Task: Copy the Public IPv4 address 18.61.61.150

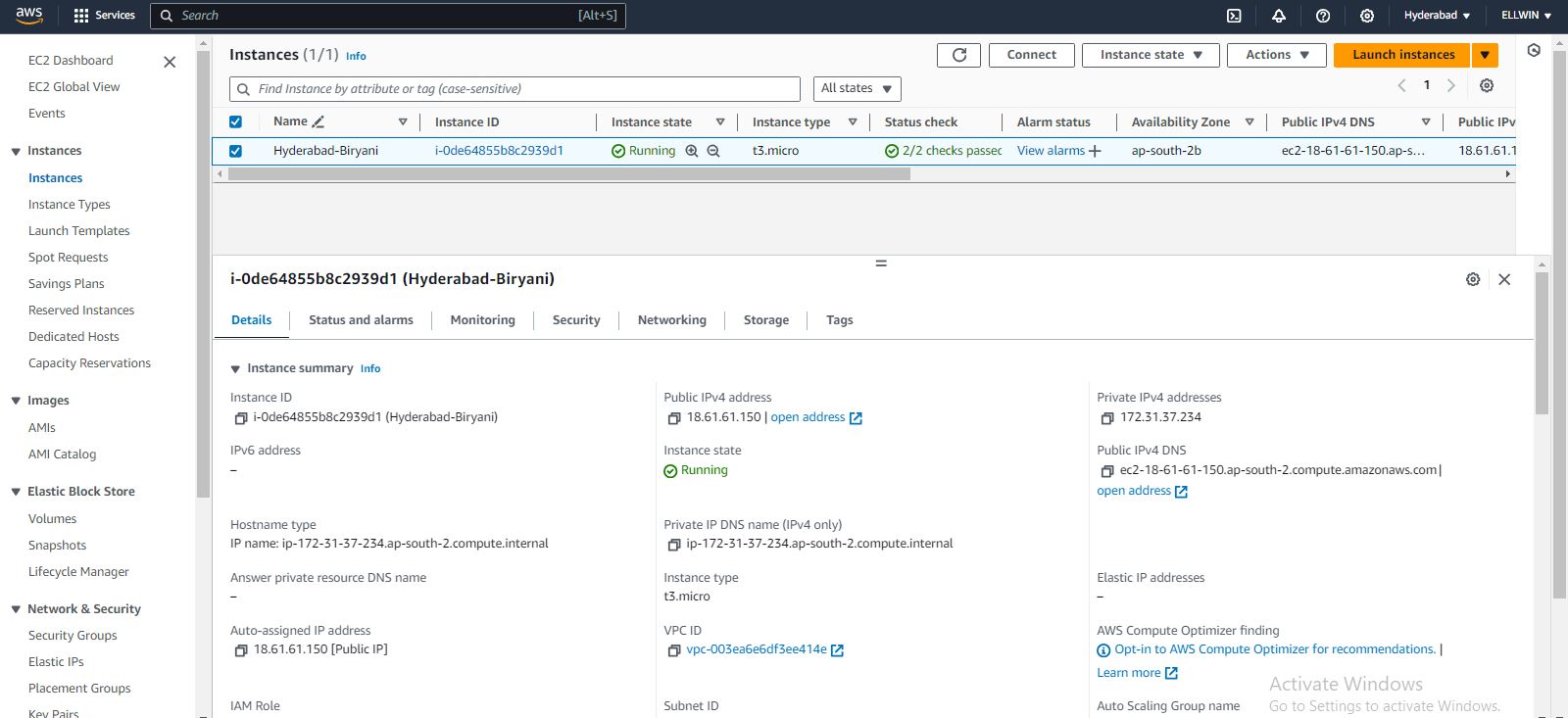Action: (673, 418)
